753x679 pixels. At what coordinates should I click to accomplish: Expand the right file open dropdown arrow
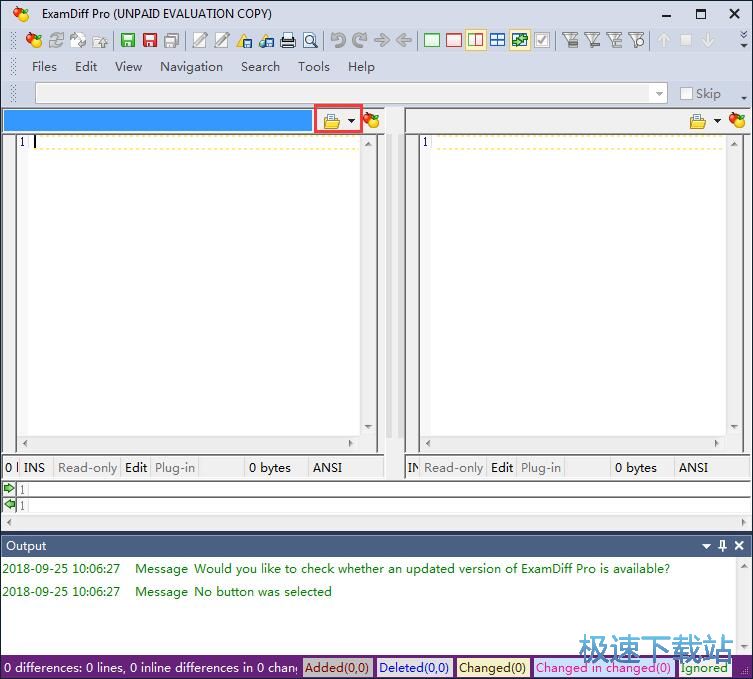(717, 121)
